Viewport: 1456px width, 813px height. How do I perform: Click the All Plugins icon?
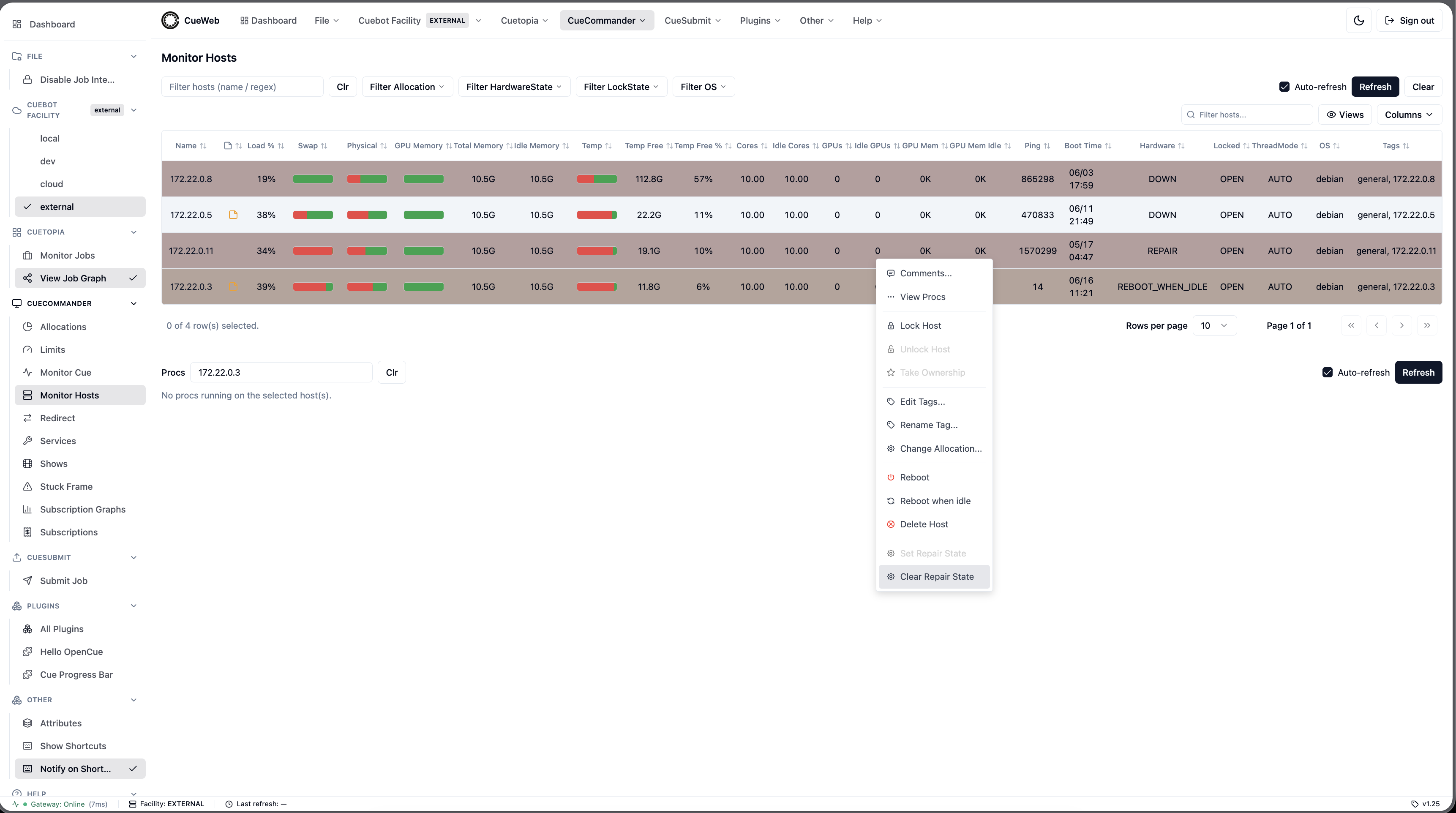(x=27, y=629)
